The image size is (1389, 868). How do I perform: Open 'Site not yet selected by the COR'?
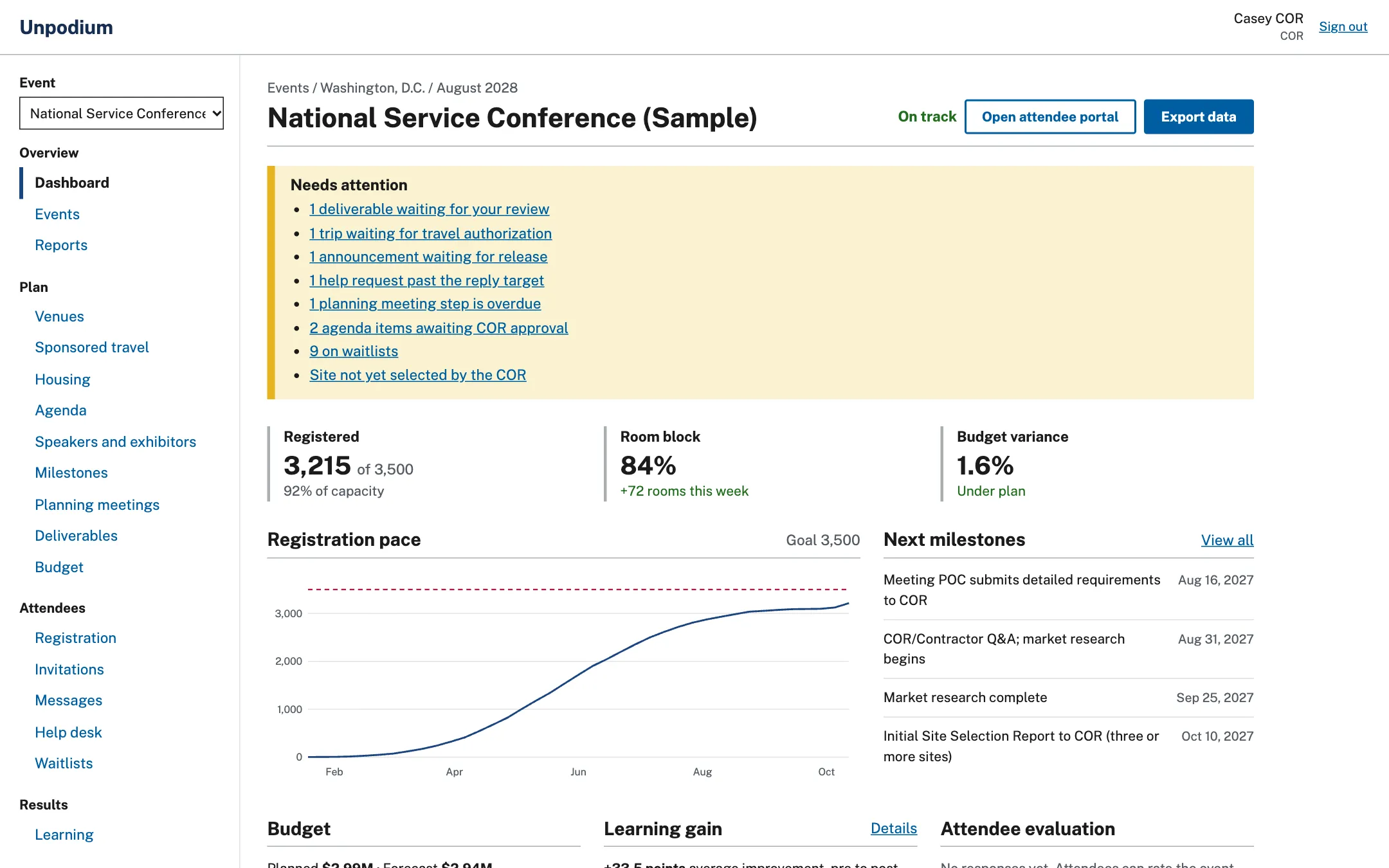pos(418,375)
